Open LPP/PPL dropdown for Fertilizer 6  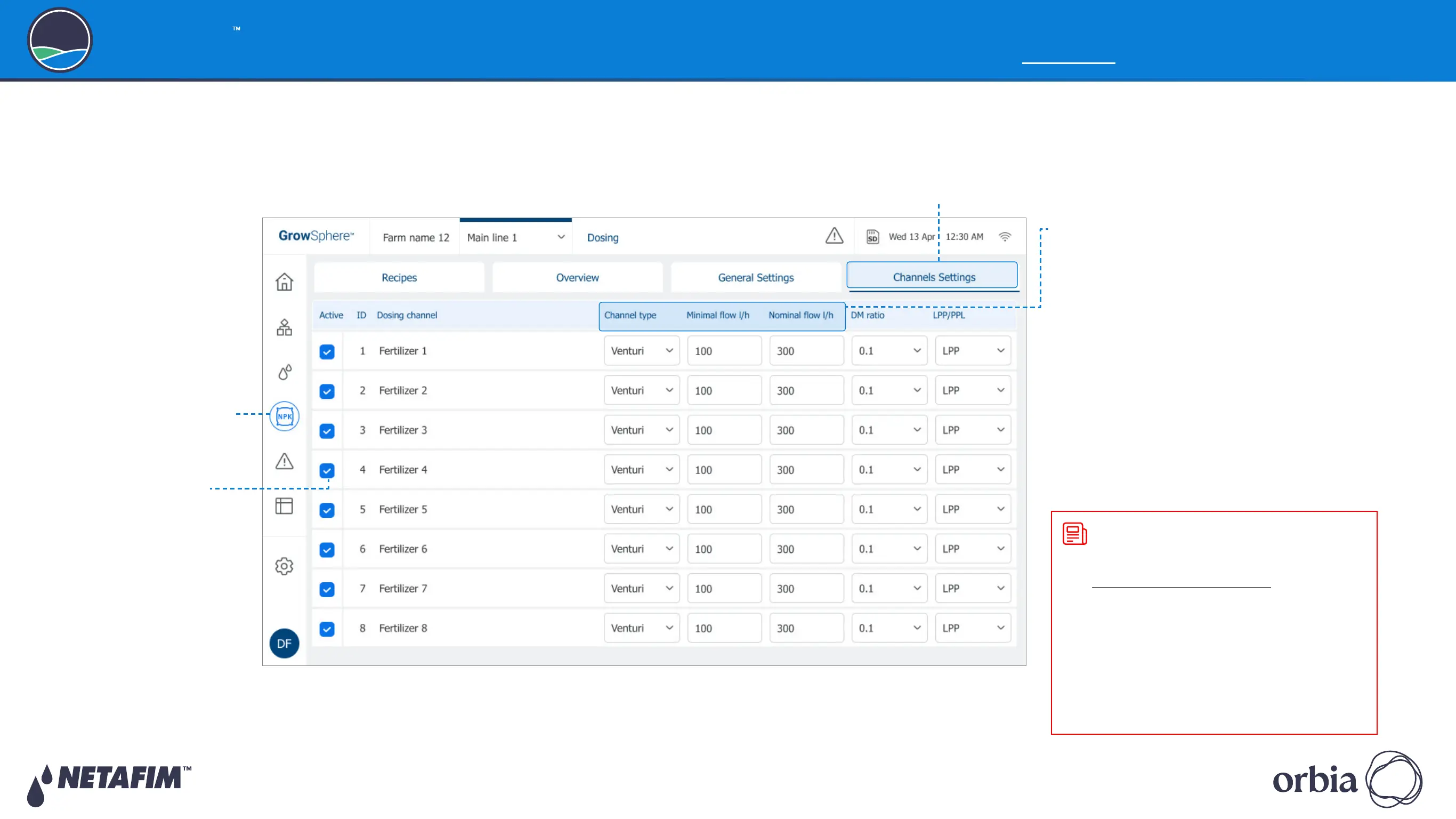click(x=973, y=549)
